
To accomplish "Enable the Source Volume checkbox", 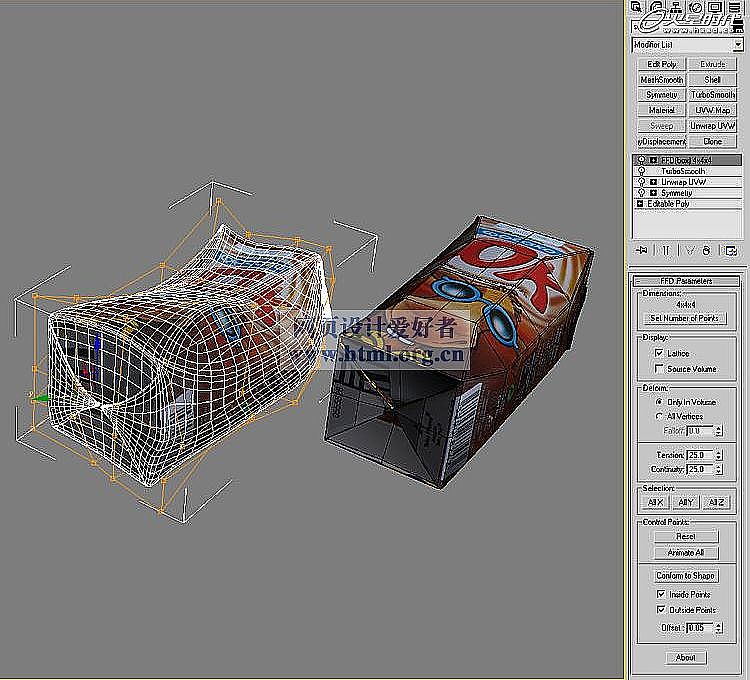I will point(659,369).
